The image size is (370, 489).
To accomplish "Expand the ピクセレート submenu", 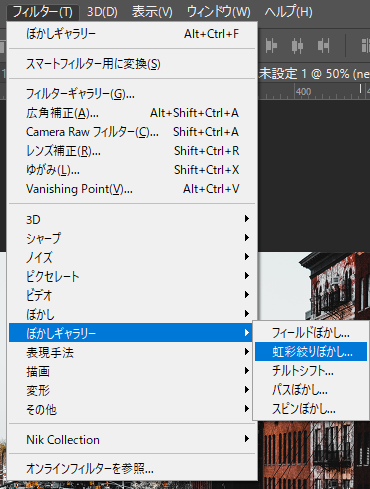I will [x=132, y=276].
